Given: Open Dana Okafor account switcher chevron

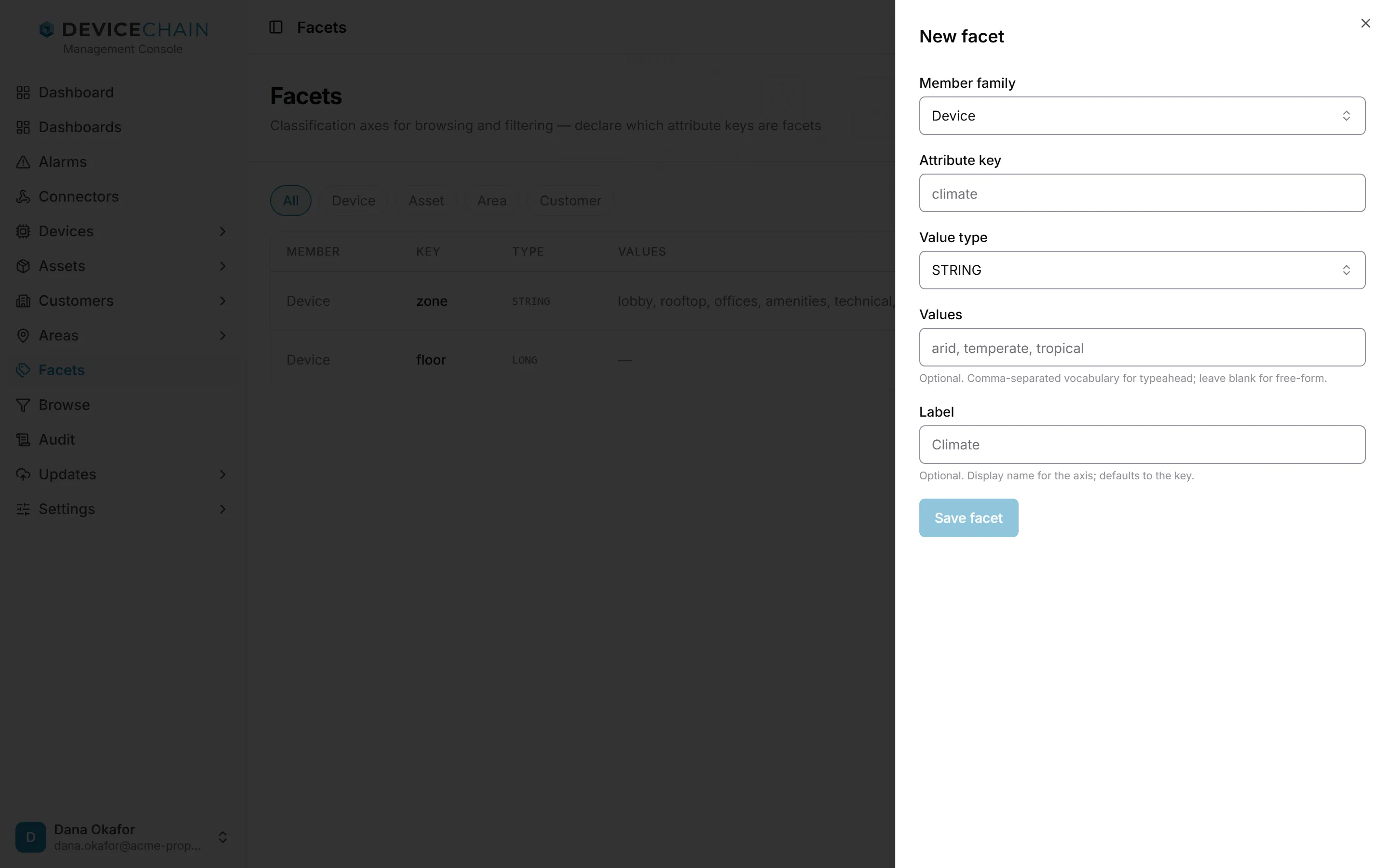Looking at the screenshot, I should click(223, 837).
